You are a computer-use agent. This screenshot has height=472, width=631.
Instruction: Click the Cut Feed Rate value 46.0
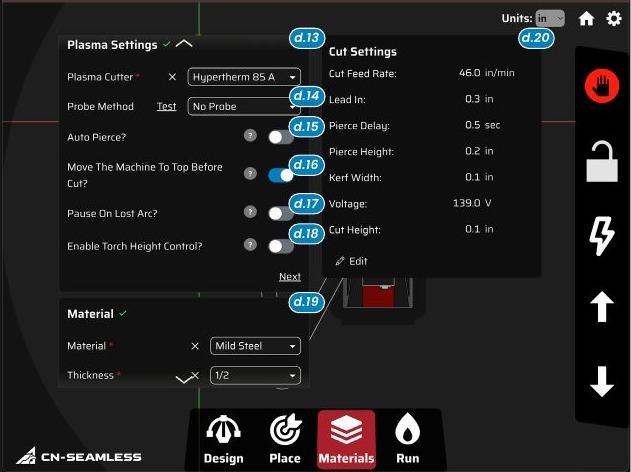tap(470, 73)
